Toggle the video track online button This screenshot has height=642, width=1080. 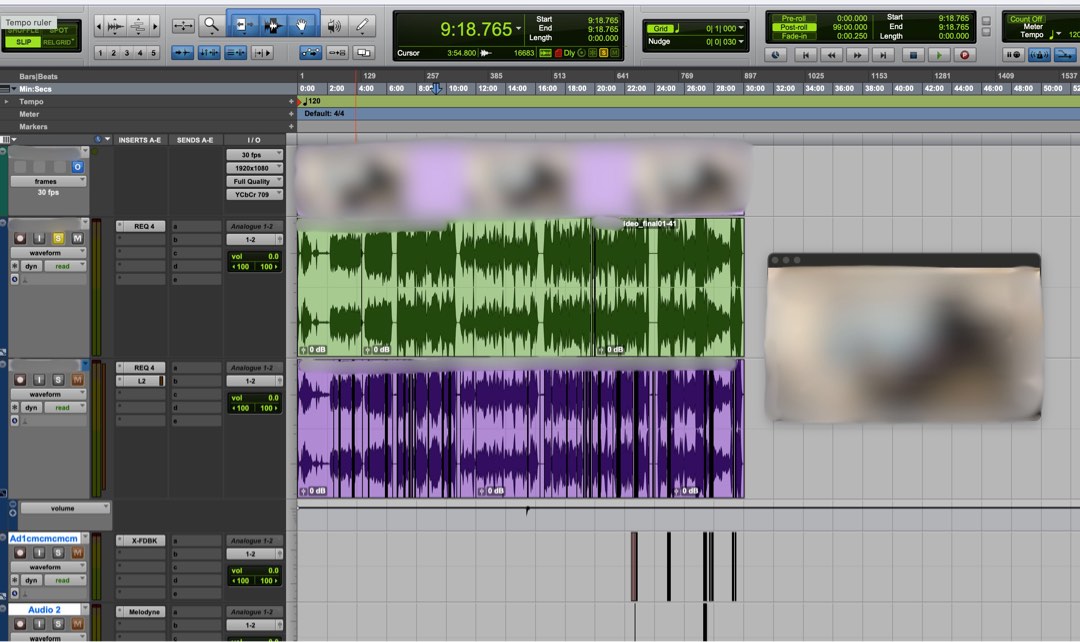(77, 167)
